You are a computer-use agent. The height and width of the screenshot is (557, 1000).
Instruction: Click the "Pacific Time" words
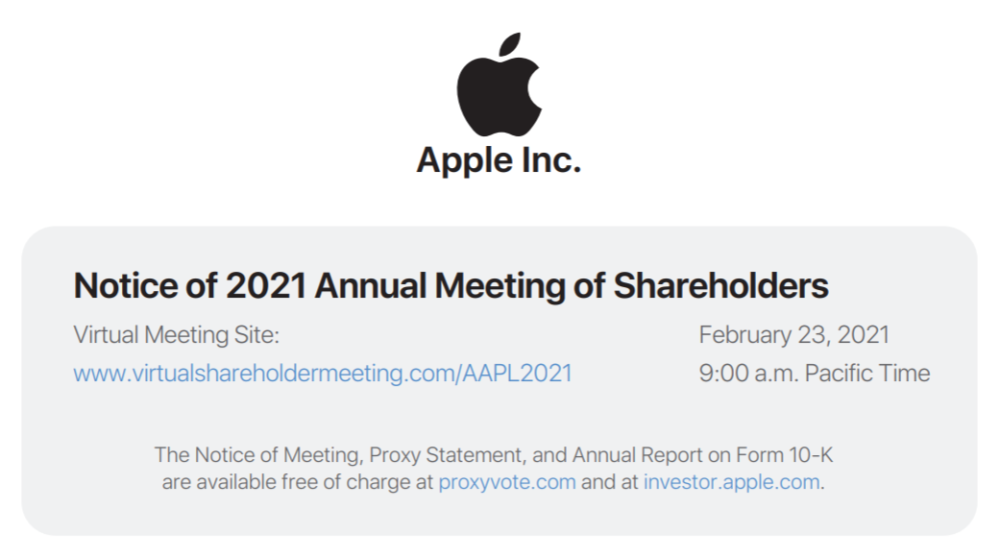[x=867, y=373]
